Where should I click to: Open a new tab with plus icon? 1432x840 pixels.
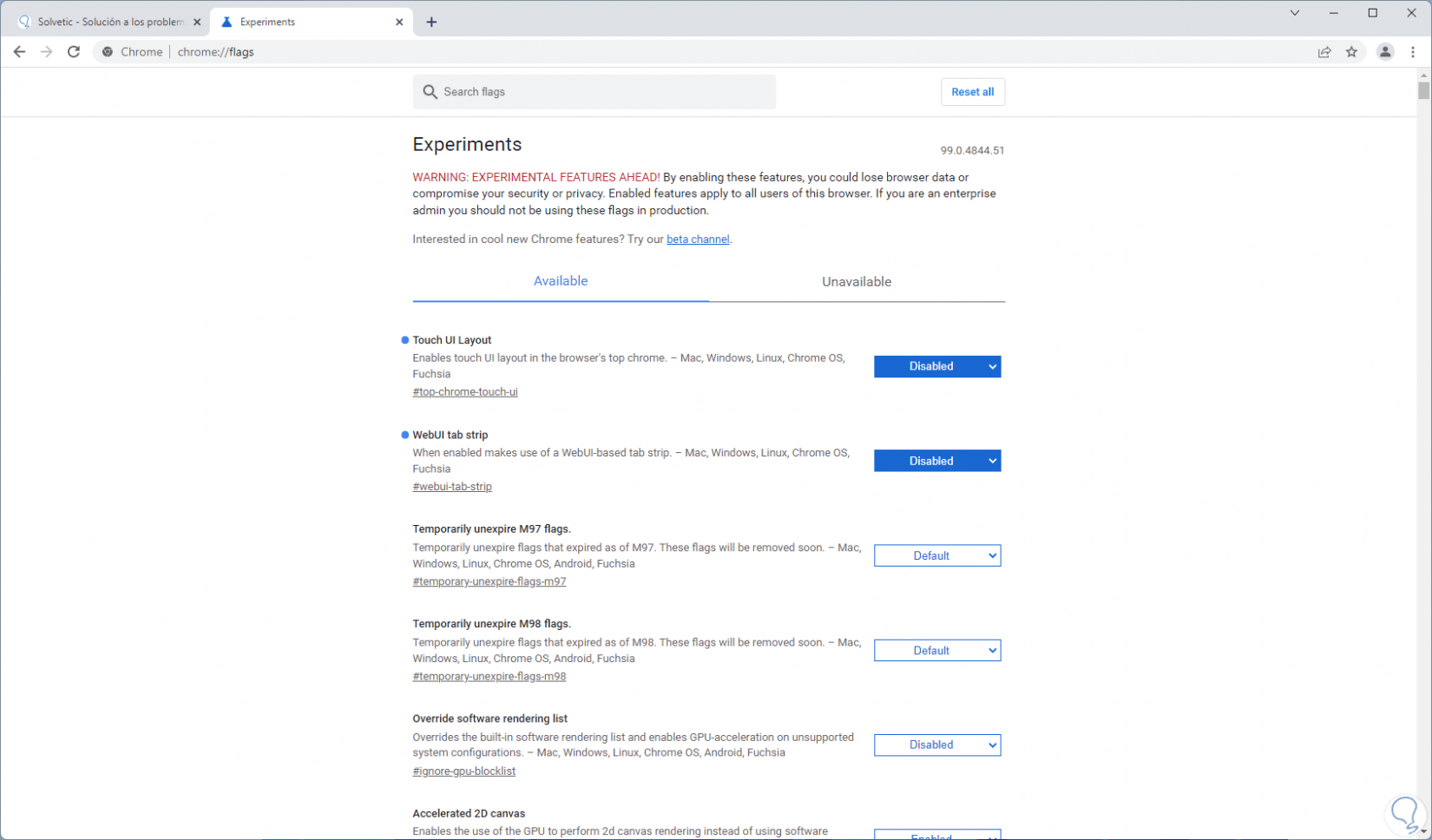click(431, 23)
